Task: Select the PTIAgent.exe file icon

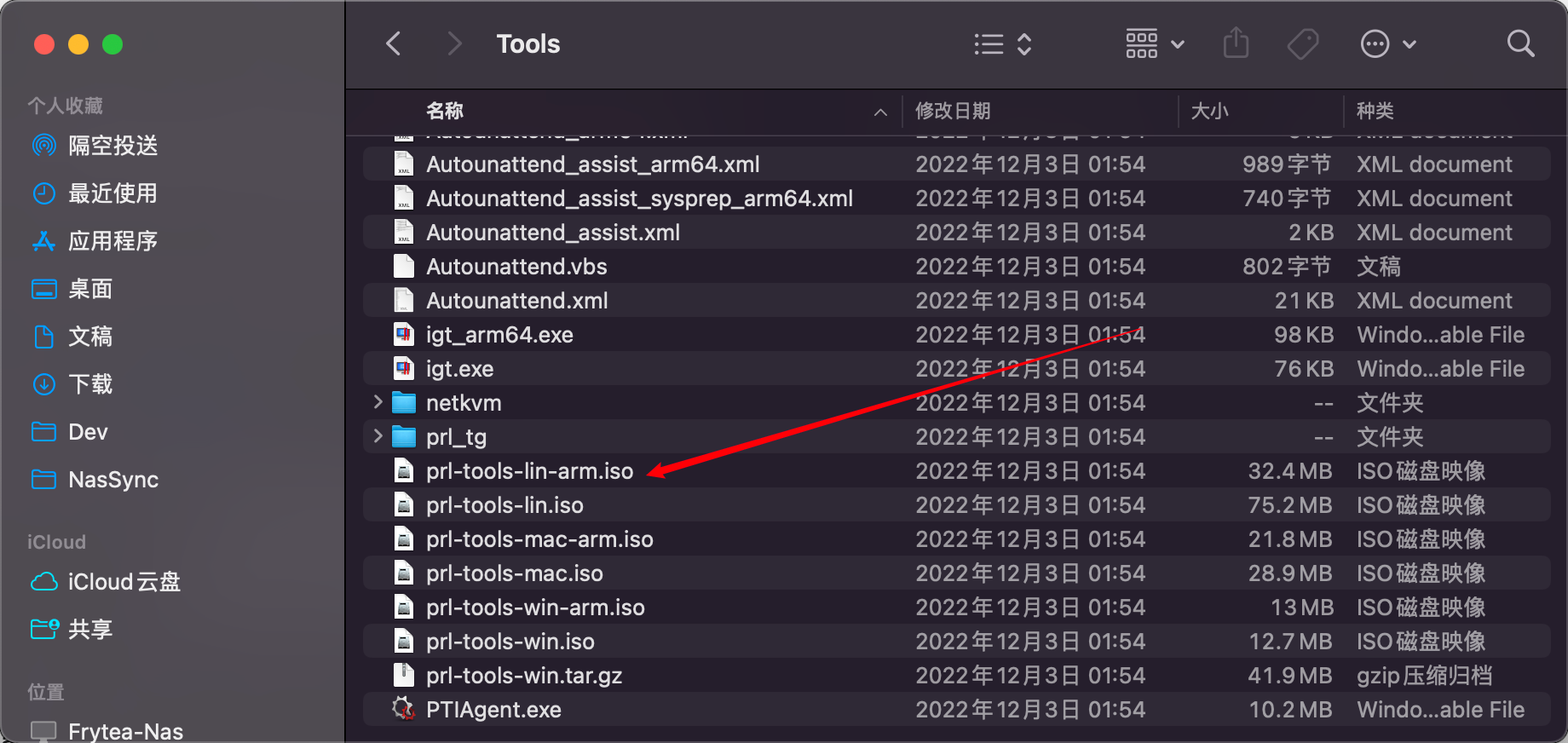Action: tap(403, 709)
